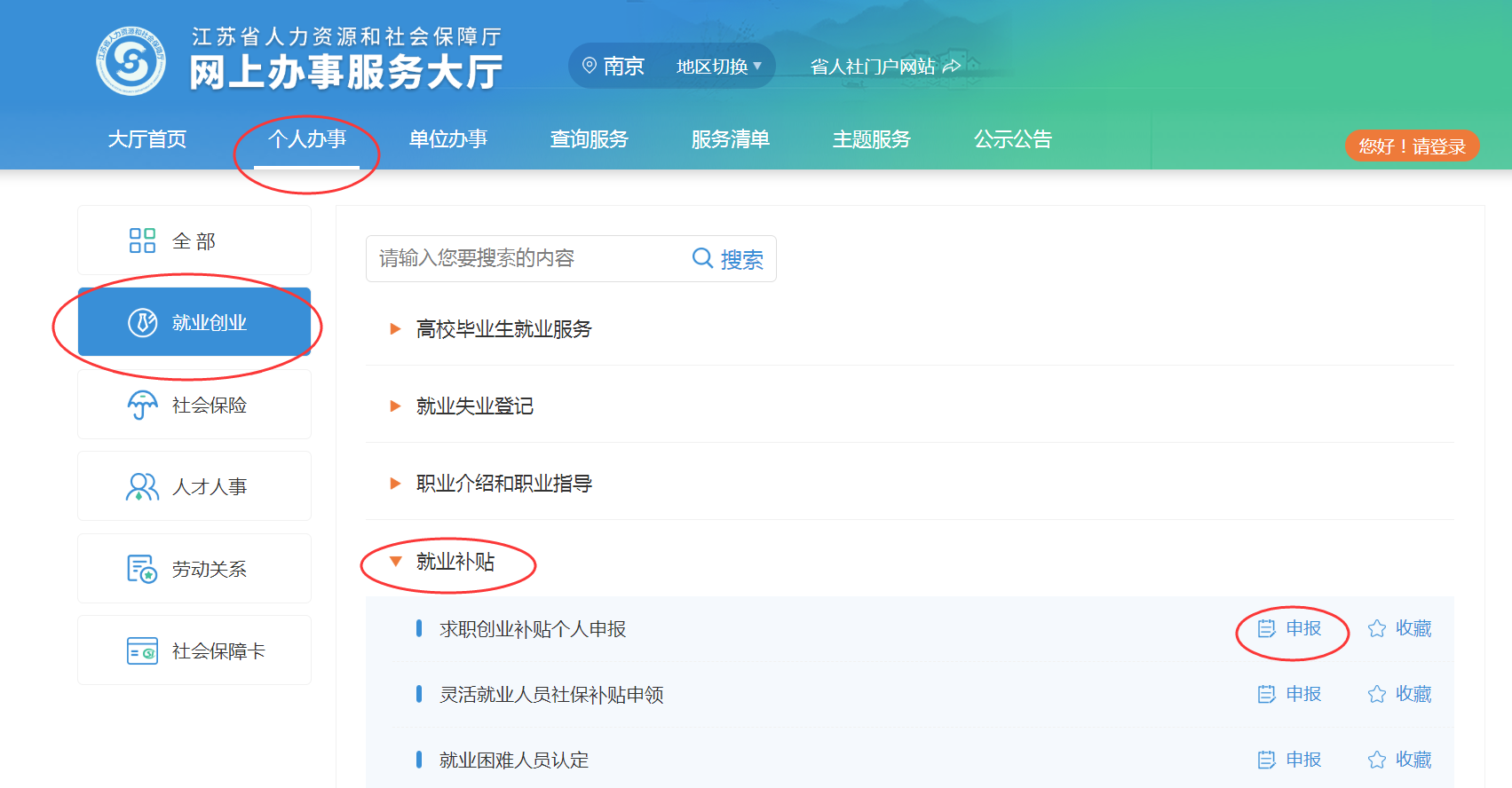Click the 劳动关系 document icon

pyautogui.click(x=142, y=569)
